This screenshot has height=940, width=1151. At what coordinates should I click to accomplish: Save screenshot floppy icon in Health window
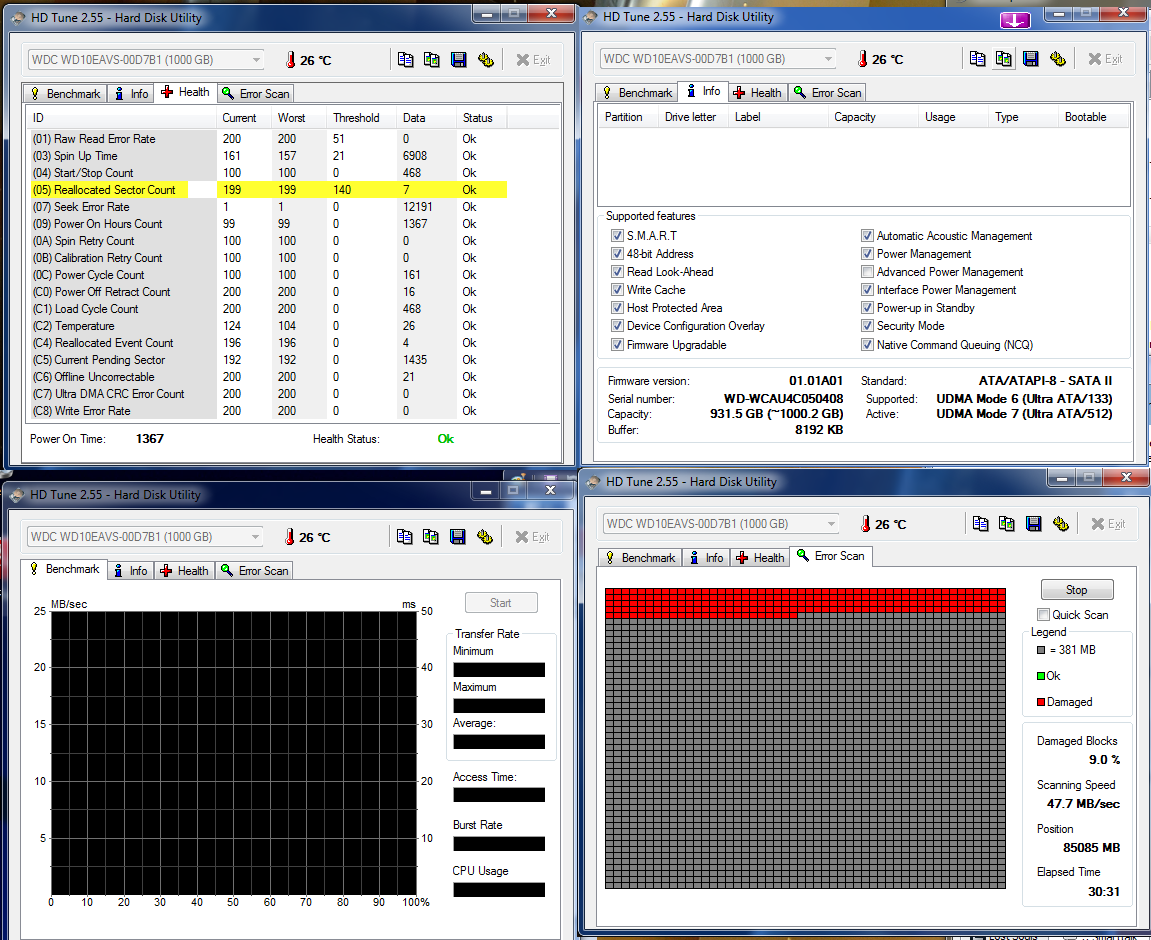[459, 59]
